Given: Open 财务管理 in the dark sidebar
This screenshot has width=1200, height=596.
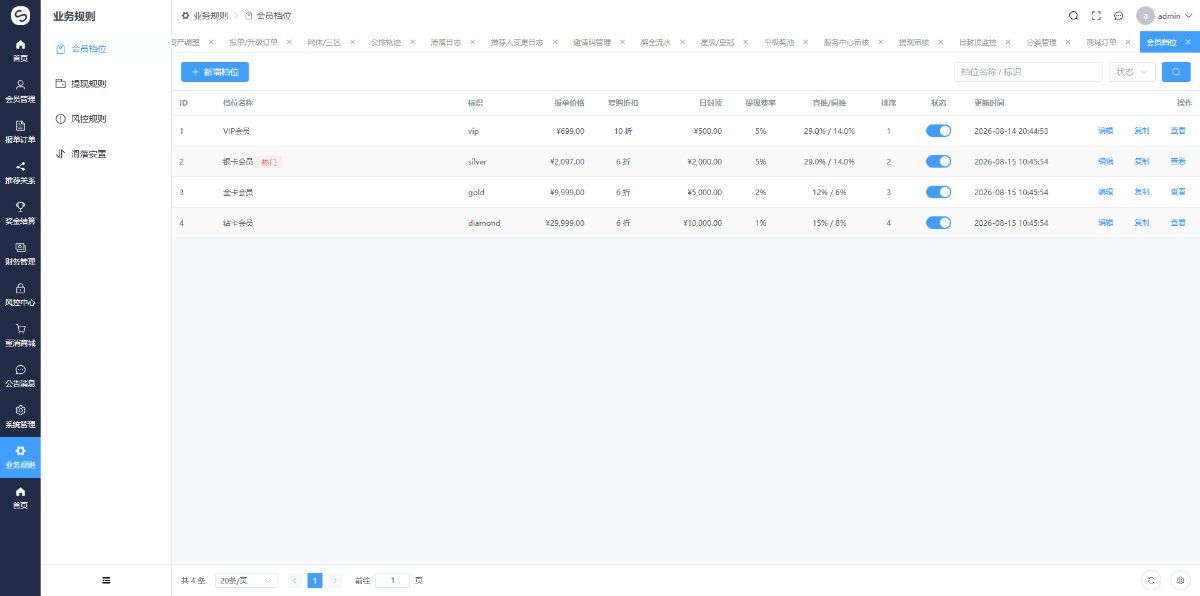Looking at the screenshot, I should (x=20, y=254).
